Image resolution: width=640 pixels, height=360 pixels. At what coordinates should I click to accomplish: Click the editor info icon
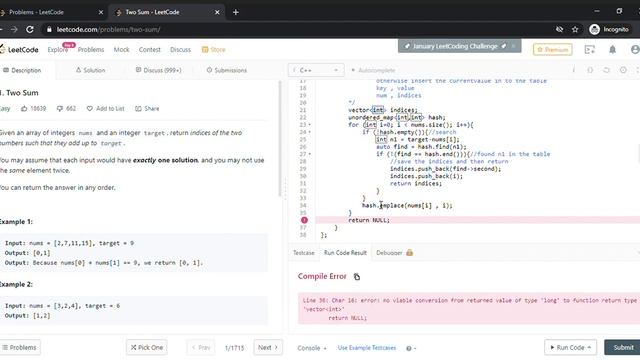(x=573, y=70)
